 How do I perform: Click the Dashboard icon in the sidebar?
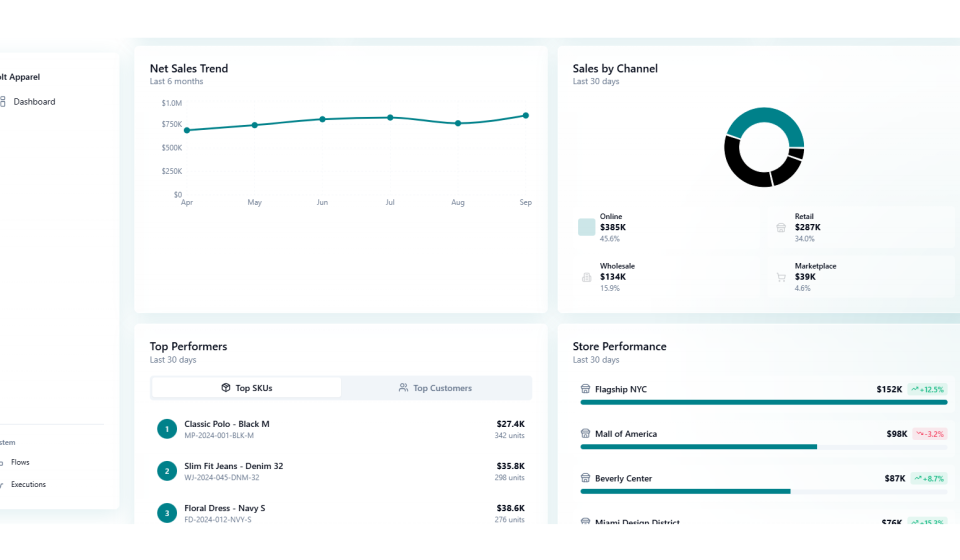[x=2, y=102]
